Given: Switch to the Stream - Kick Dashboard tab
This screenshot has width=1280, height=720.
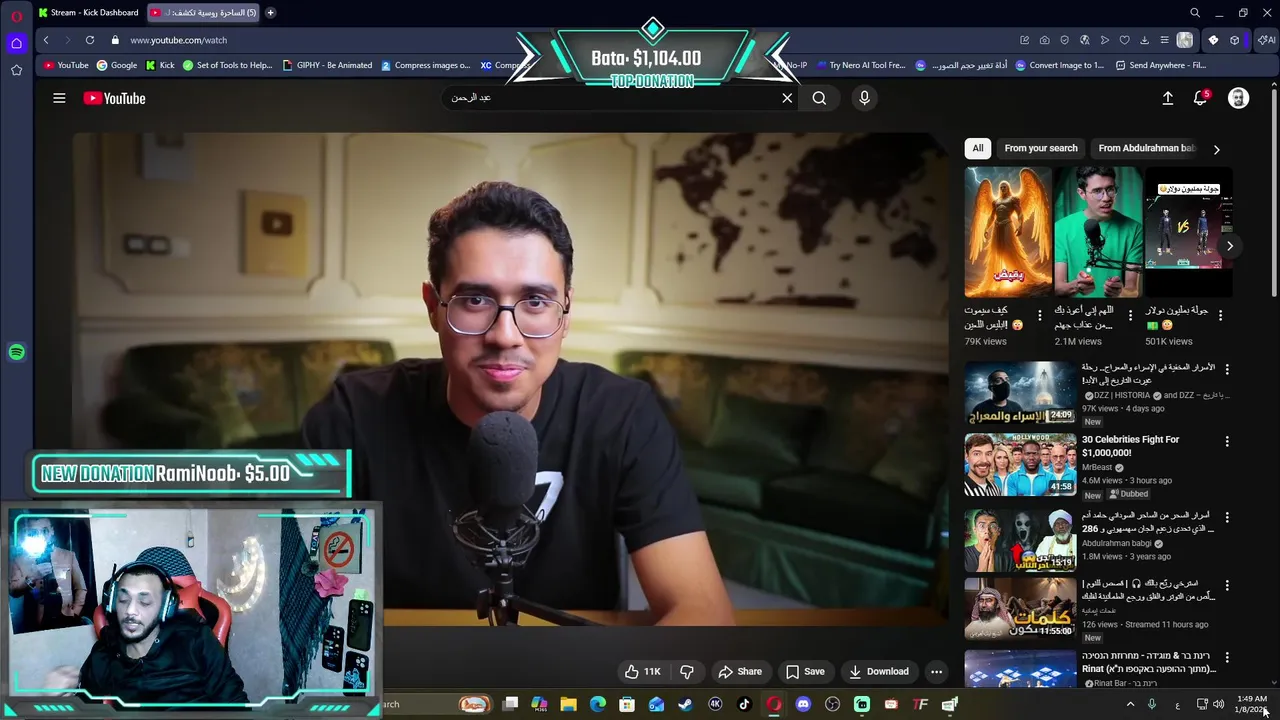Looking at the screenshot, I should [88, 12].
